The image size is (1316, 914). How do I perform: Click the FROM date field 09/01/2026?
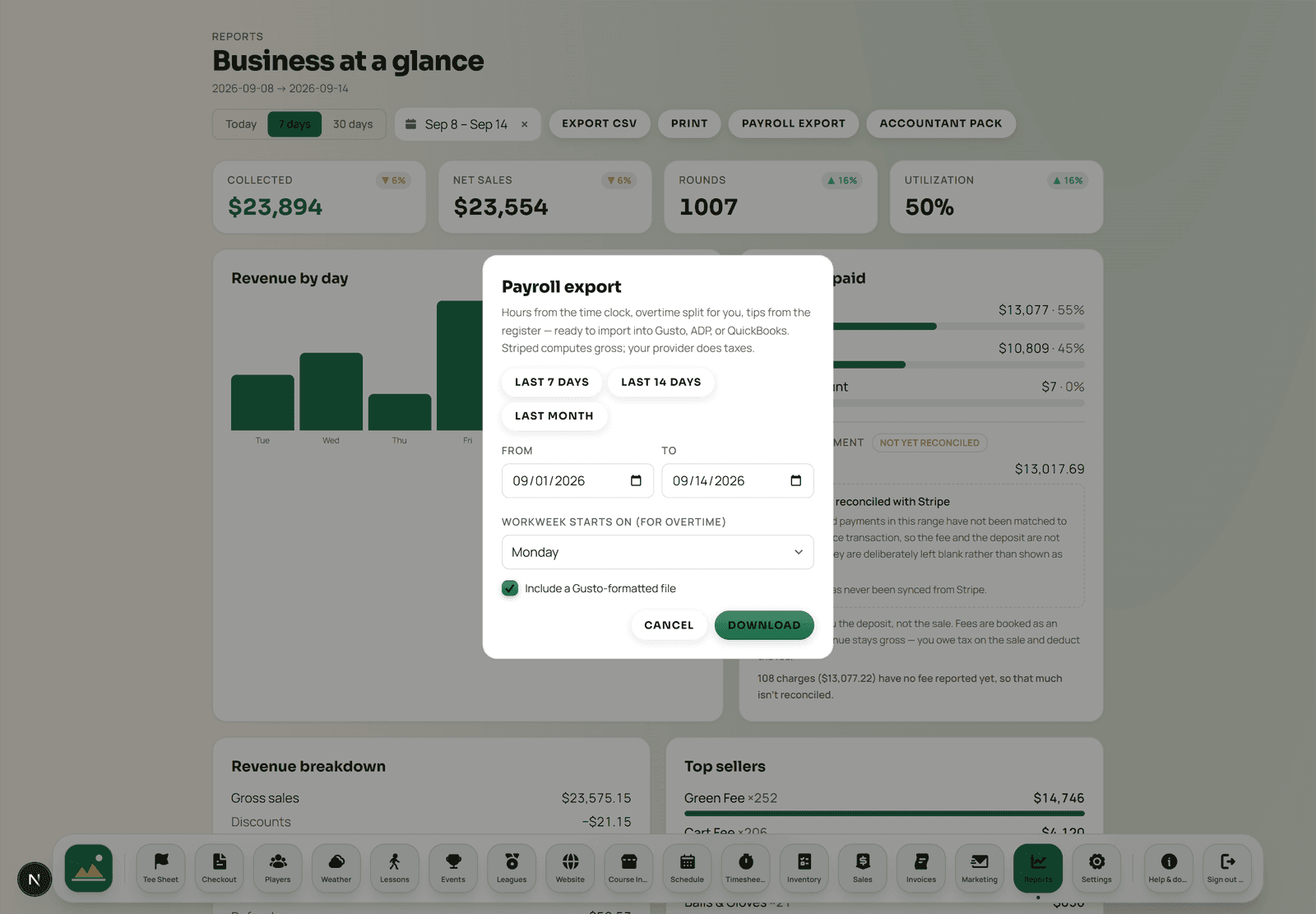click(x=577, y=480)
